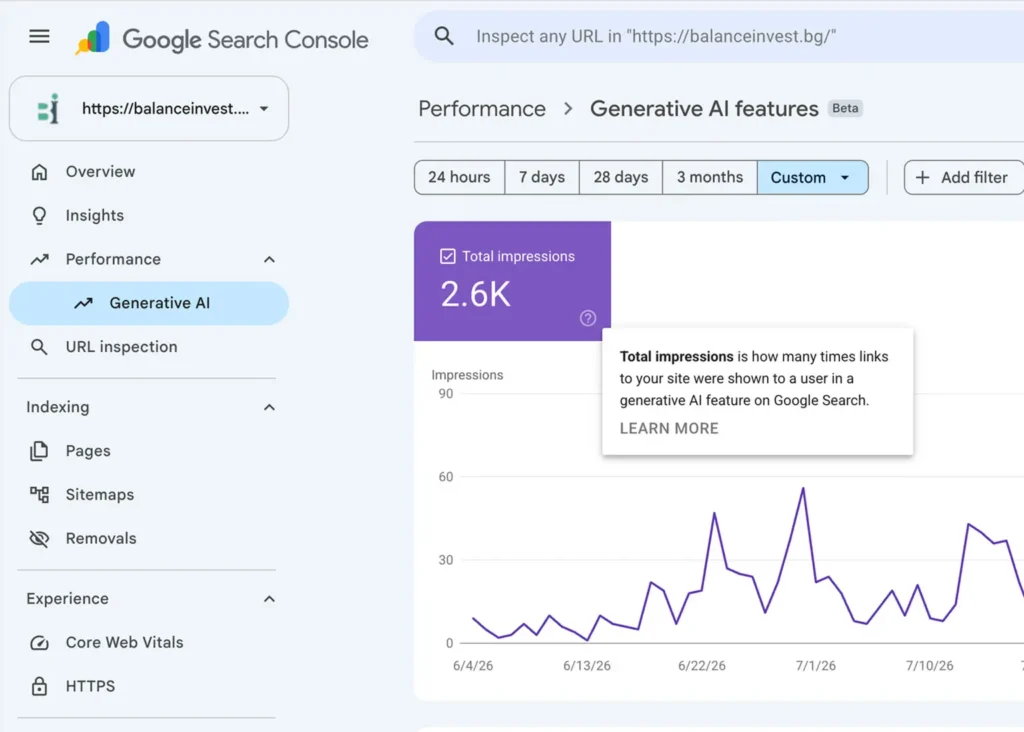
Task: Select the 28 days date range
Action: click(x=621, y=178)
